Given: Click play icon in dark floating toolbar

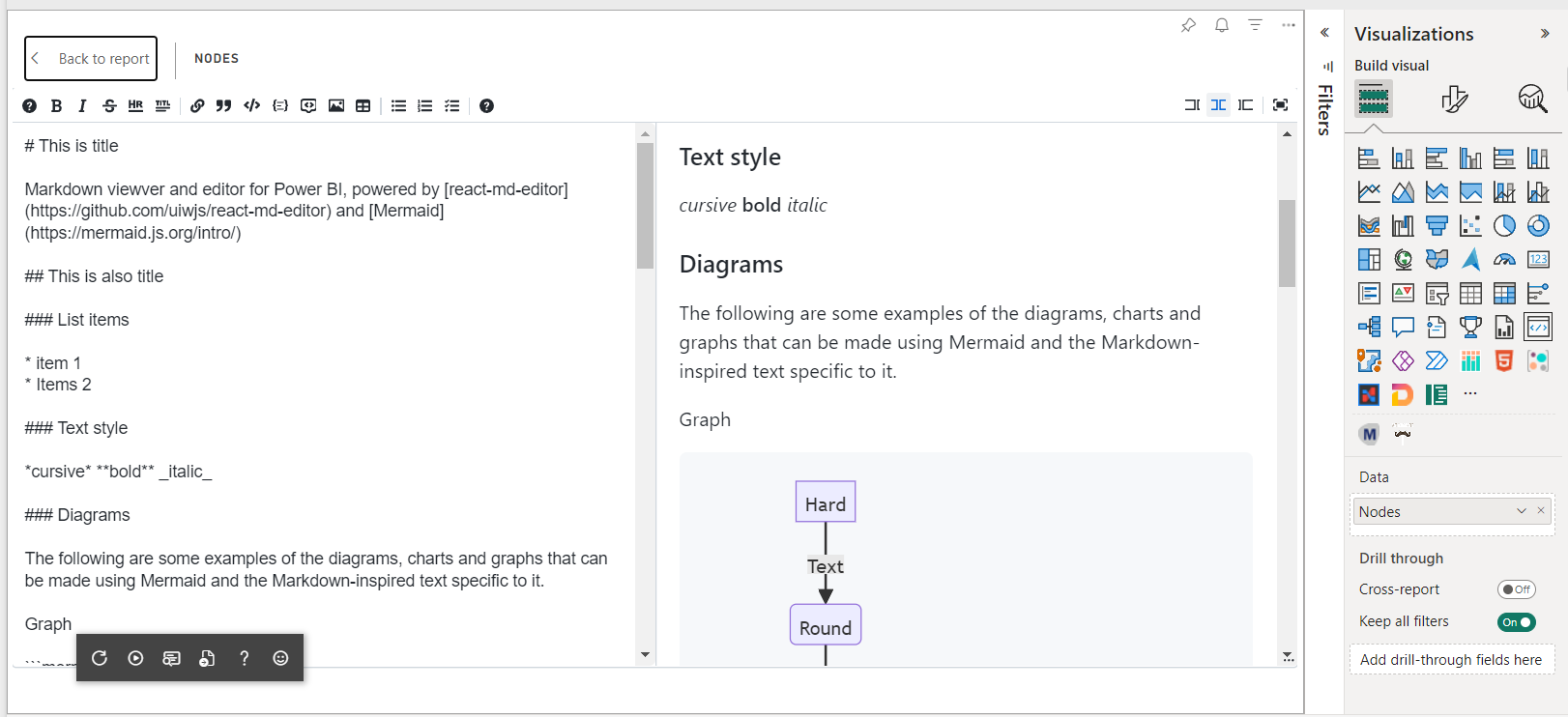Looking at the screenshot, I should click(135, 658).
